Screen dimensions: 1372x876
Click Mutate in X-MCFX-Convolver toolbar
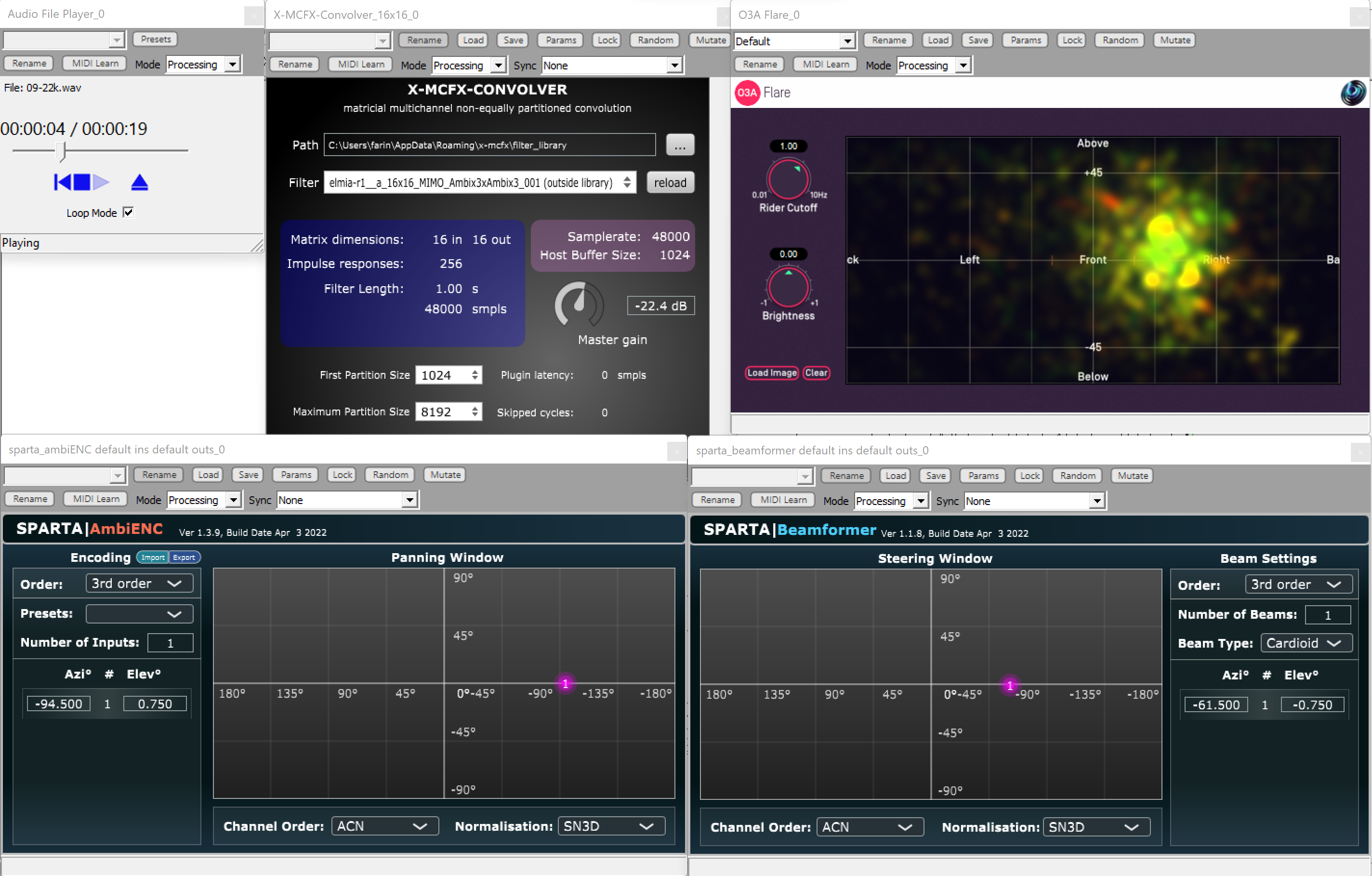(711, 40)
